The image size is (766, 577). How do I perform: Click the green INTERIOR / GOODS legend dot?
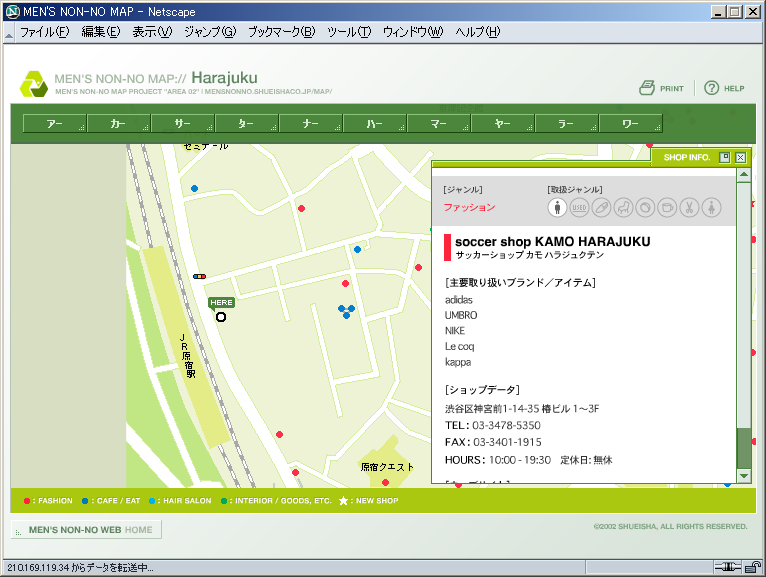click(x=224, y=501)
